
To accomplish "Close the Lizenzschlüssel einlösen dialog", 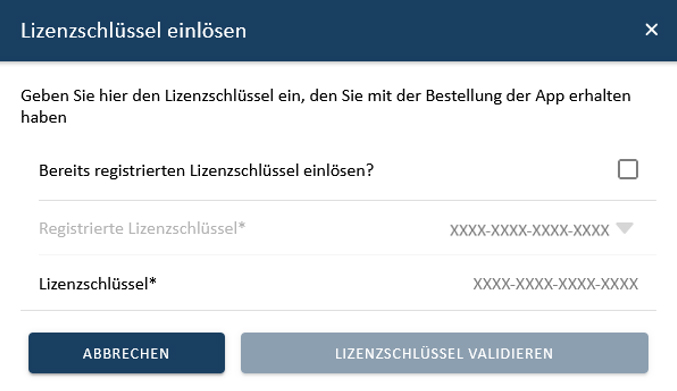I will point(651,30).
